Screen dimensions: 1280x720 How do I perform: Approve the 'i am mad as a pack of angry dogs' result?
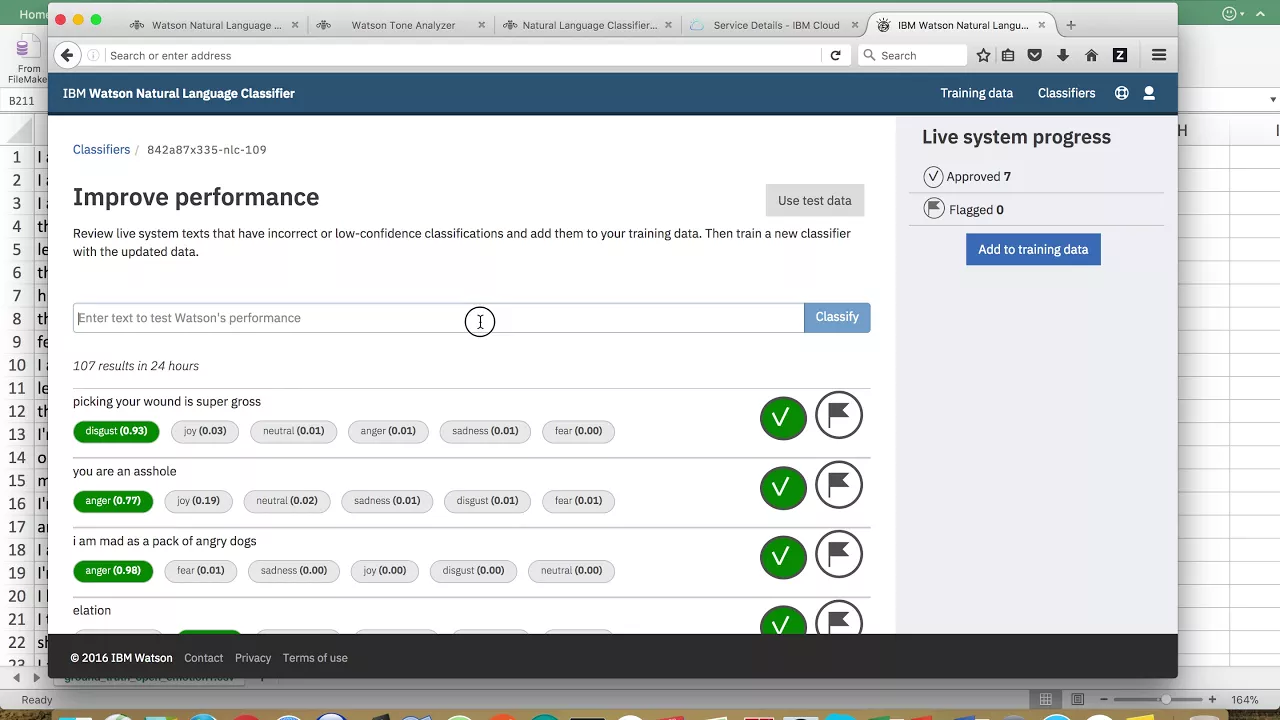(x=783, y=557)
